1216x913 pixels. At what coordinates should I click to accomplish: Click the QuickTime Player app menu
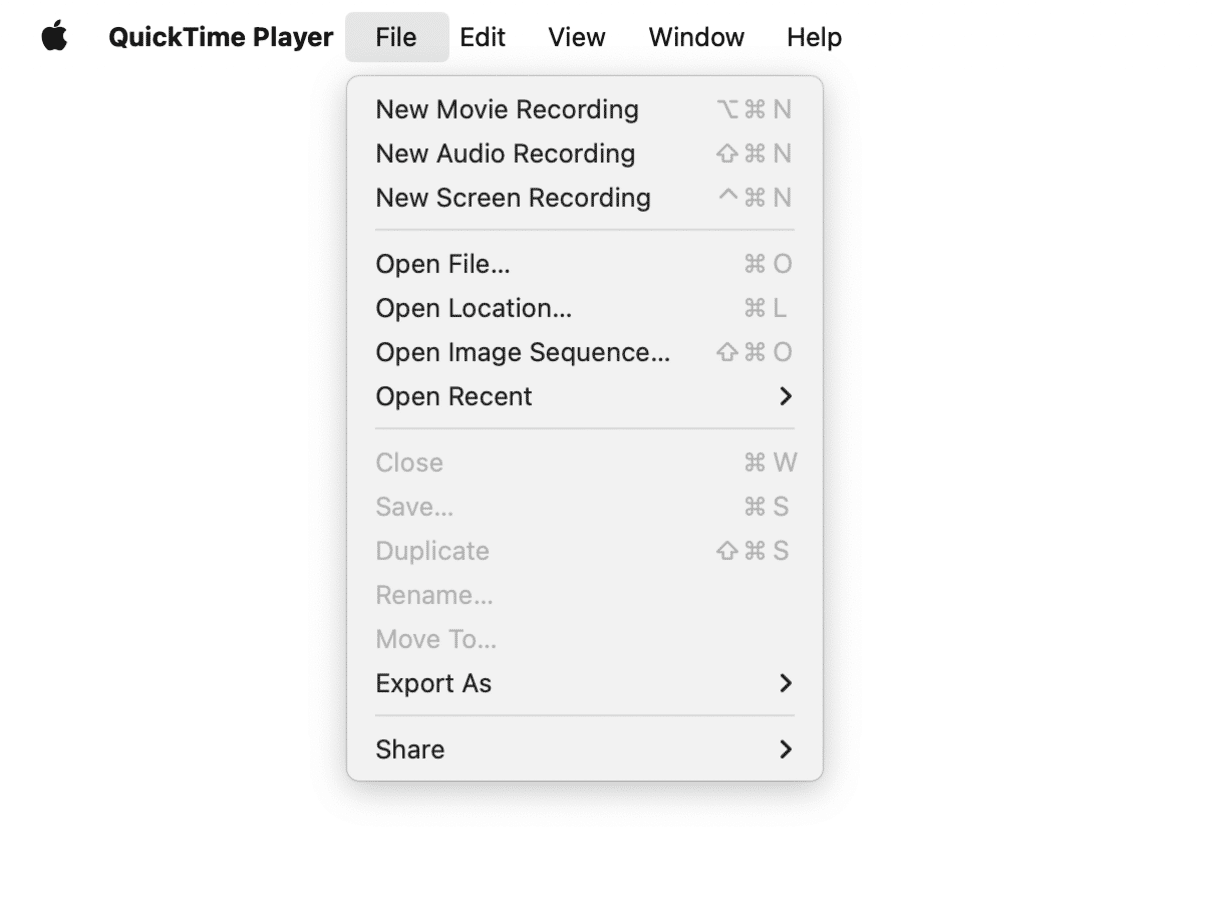point(221,37)
